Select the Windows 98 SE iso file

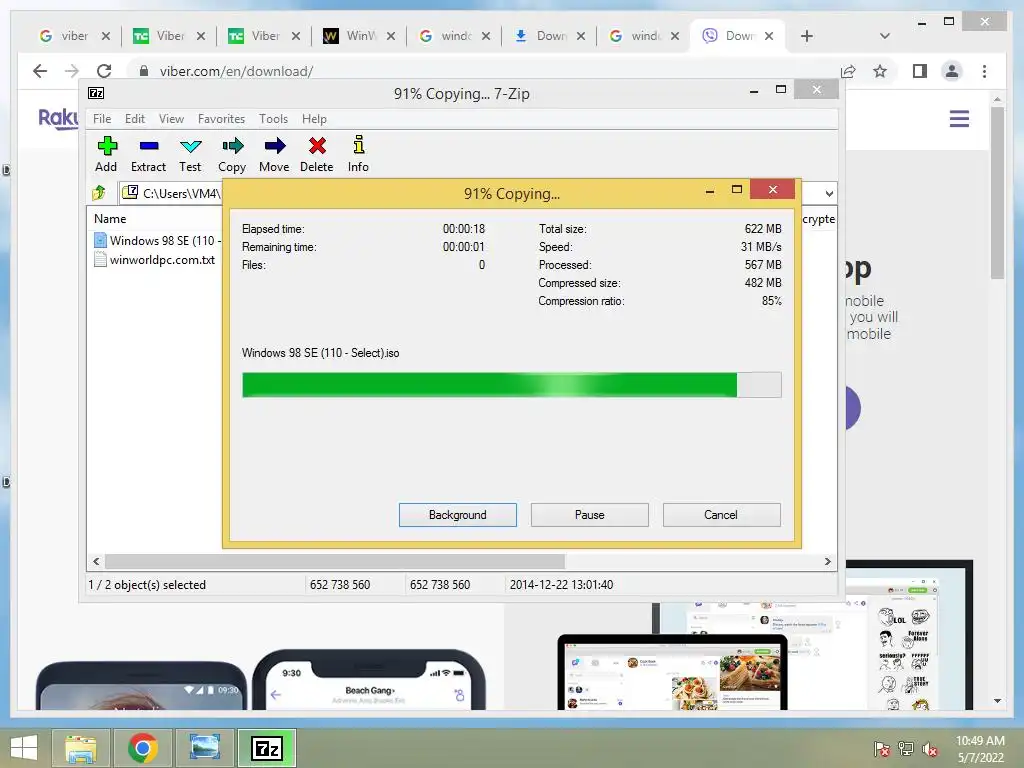(157, 240)
